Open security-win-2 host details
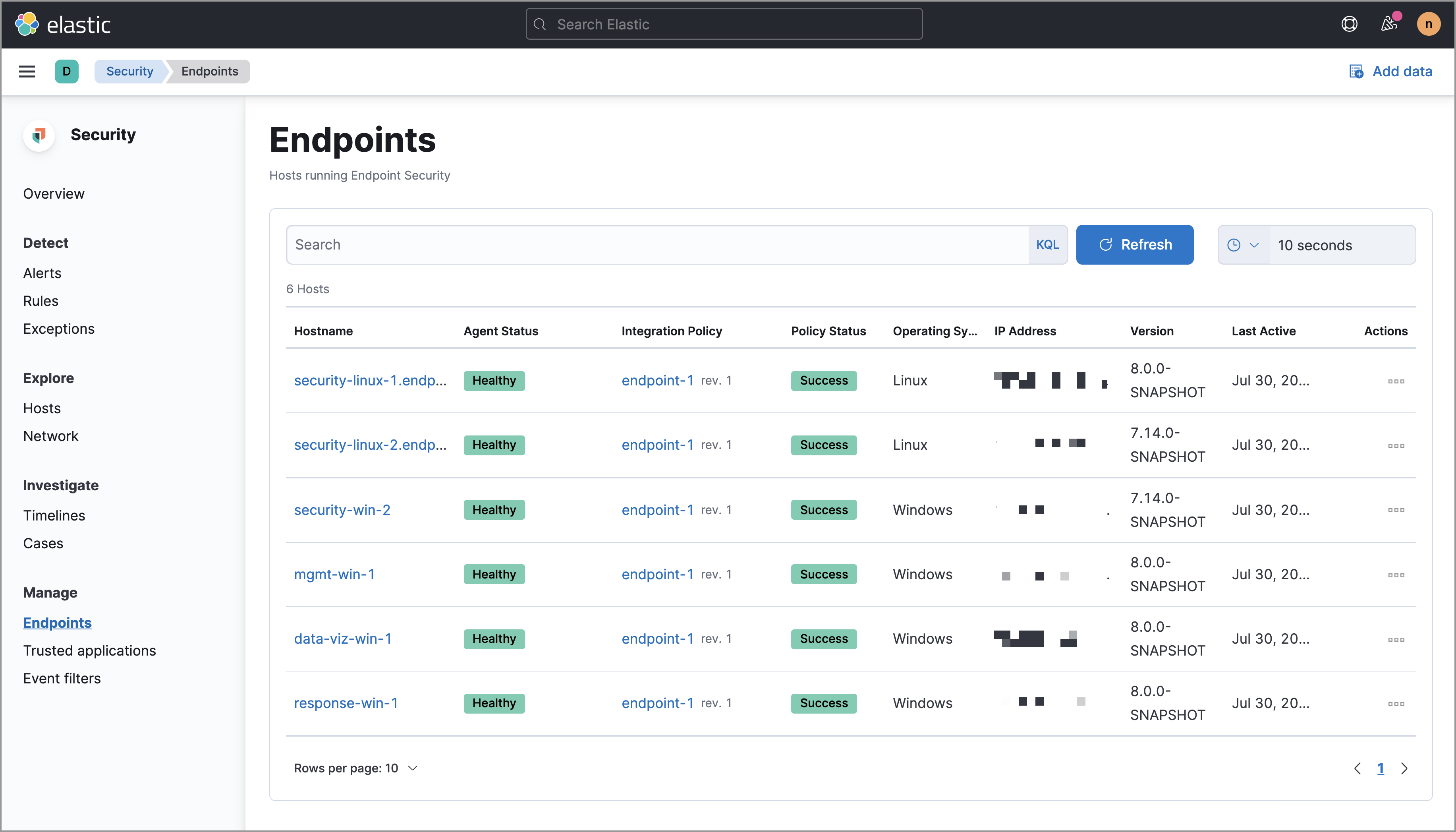Viewport: 1456px width, 832px height. coord(342,509)
